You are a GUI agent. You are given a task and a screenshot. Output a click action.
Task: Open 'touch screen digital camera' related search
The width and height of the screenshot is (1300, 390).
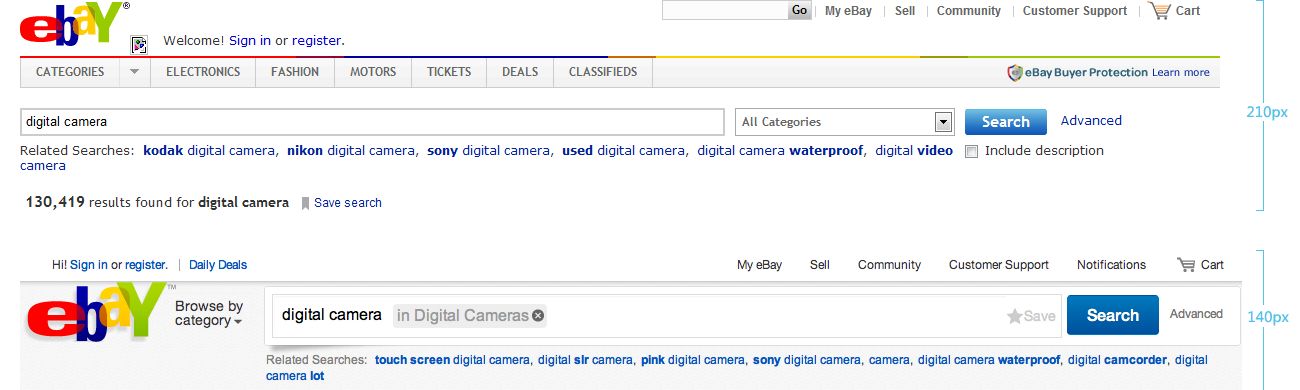[x=452, y=360]
